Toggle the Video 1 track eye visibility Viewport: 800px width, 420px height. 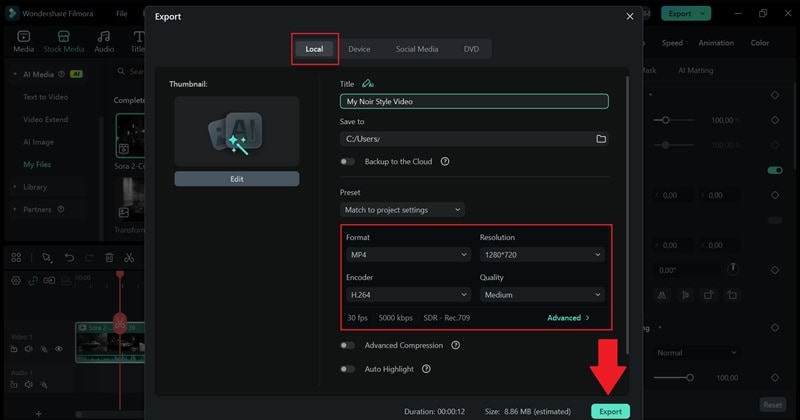(59, 349)
